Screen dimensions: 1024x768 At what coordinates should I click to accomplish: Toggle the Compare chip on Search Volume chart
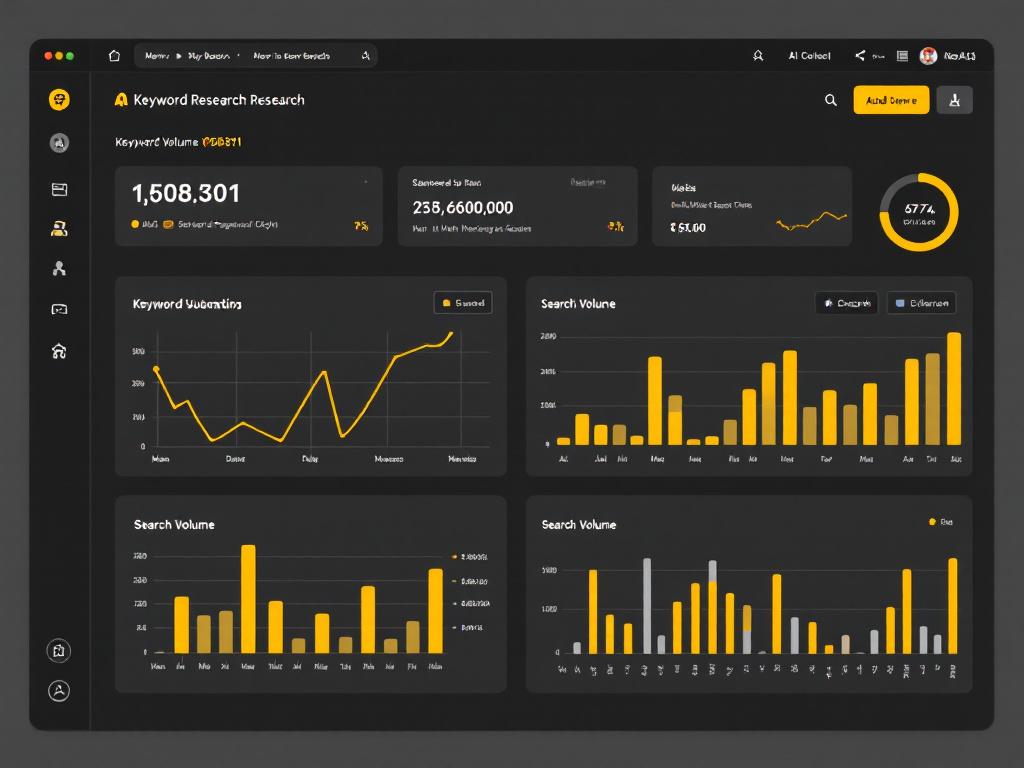point(846,302)
